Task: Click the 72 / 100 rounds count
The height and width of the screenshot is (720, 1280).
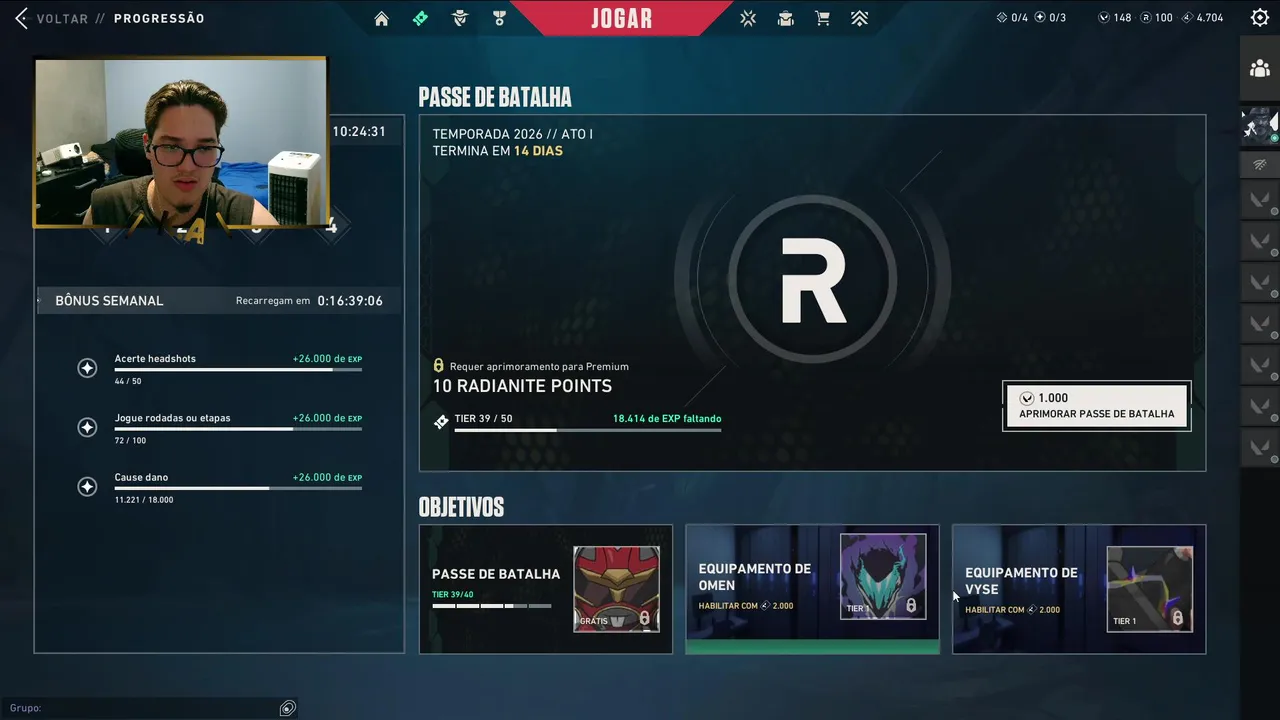Action: point(130,441)
